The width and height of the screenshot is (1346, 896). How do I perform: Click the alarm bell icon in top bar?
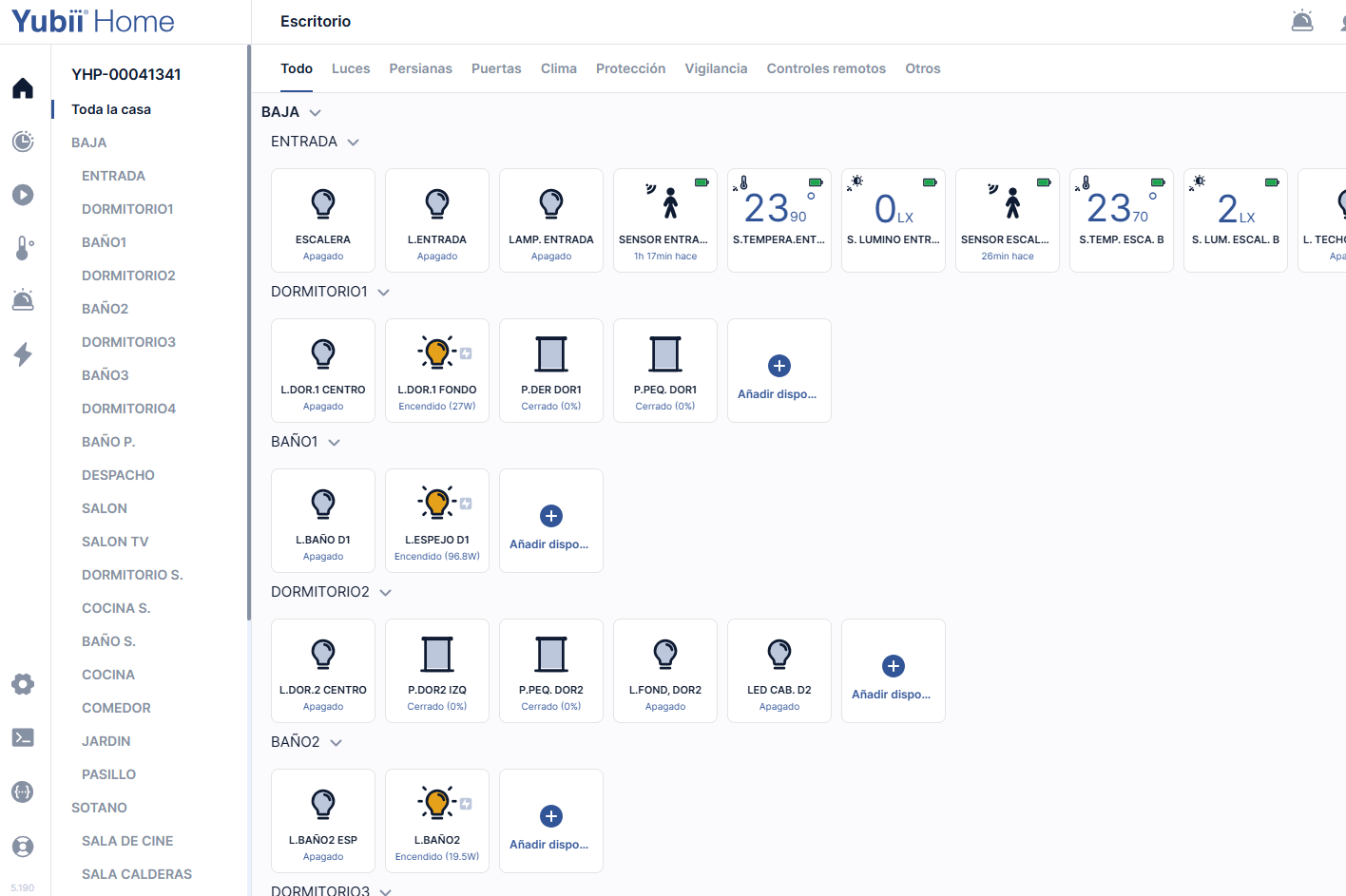pyautogui.click(x=1302, y=21)
